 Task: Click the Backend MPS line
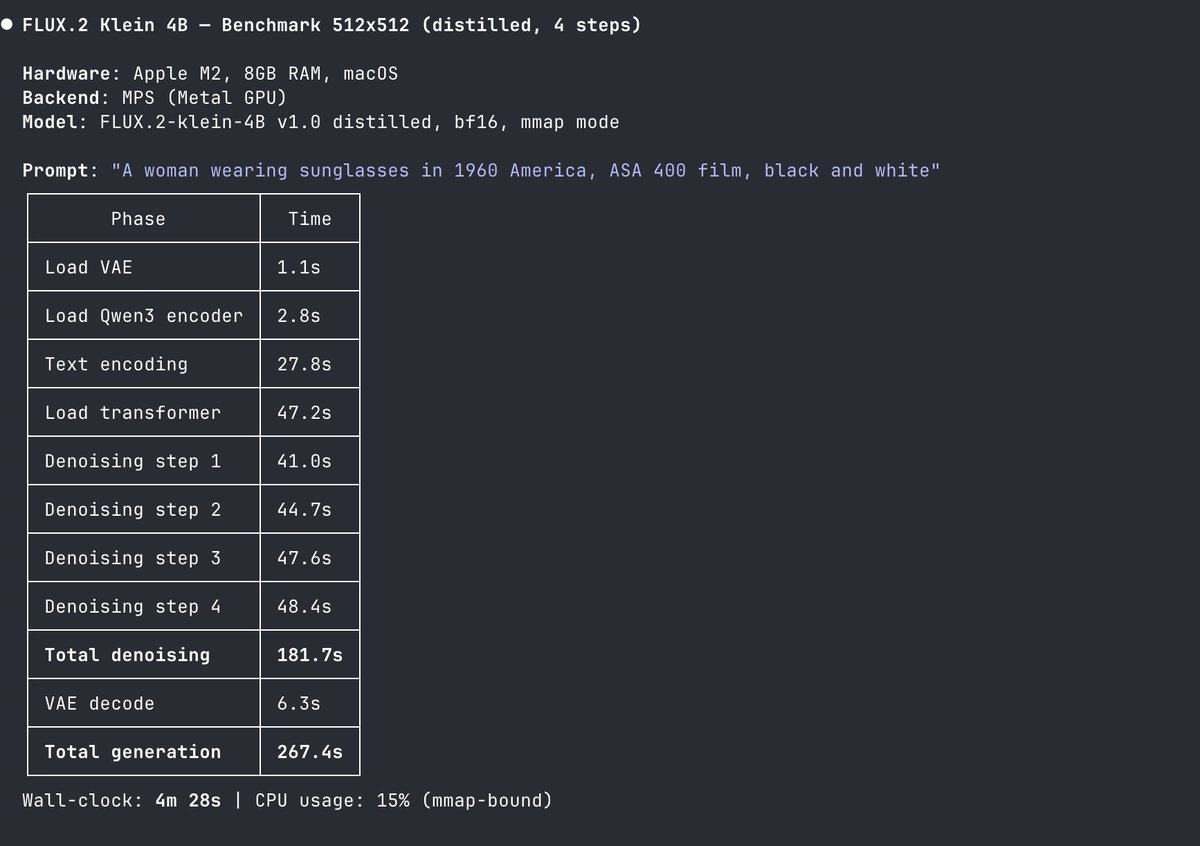point(154,98)
